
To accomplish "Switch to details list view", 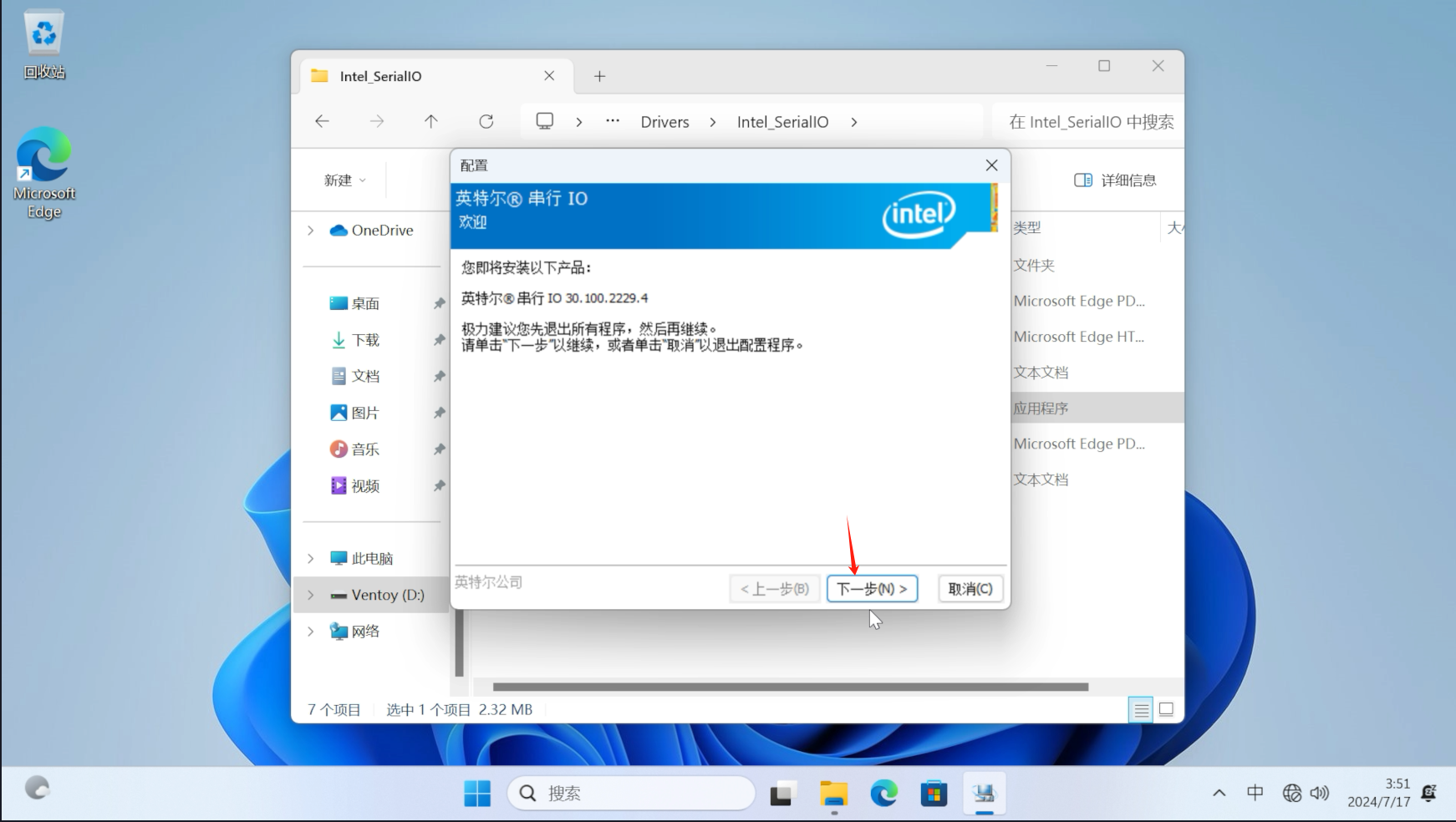I will click(x=1141, y=710).
